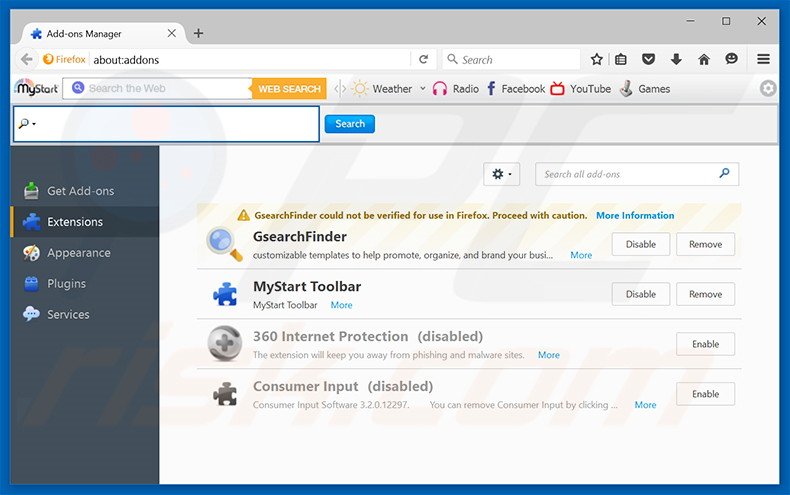Screen dimensions: 790x495
Task: Show More details for Consumer Input
Action: pyautogui.click(x=645, y=405)
